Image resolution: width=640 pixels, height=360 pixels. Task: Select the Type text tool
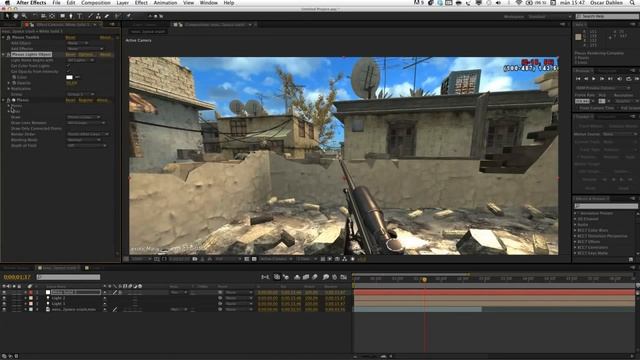pyautogui.click(x=80, y=16)
